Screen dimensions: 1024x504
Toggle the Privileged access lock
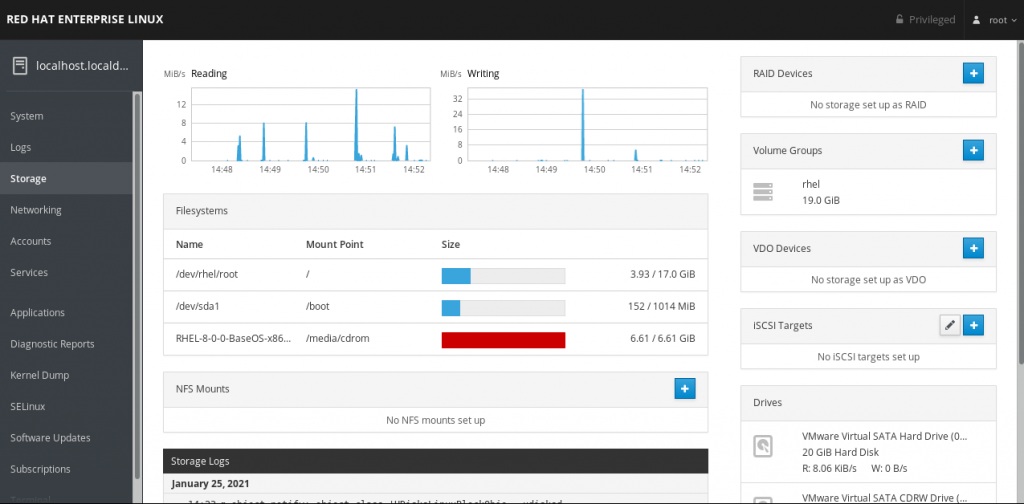pyautogui.click(x=925, y=20)
